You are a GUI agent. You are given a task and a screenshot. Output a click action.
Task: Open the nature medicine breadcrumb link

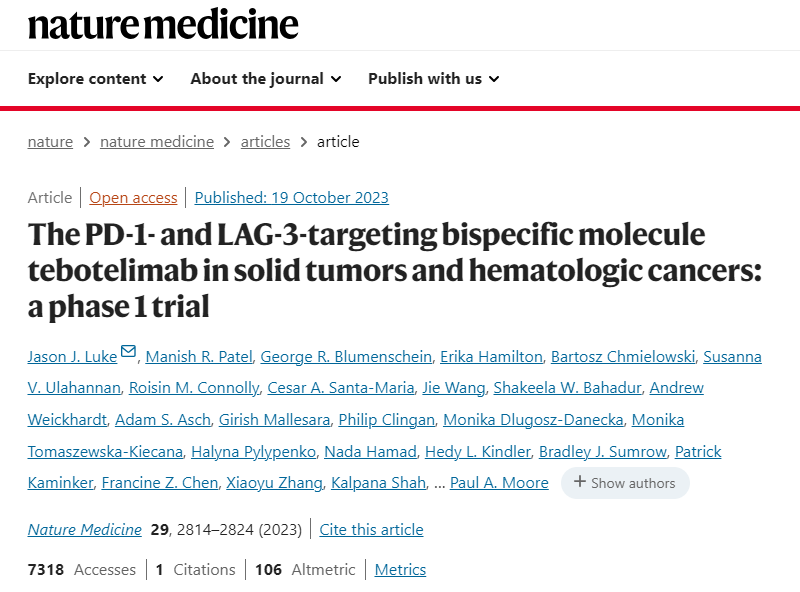click(x=157, y=141)
